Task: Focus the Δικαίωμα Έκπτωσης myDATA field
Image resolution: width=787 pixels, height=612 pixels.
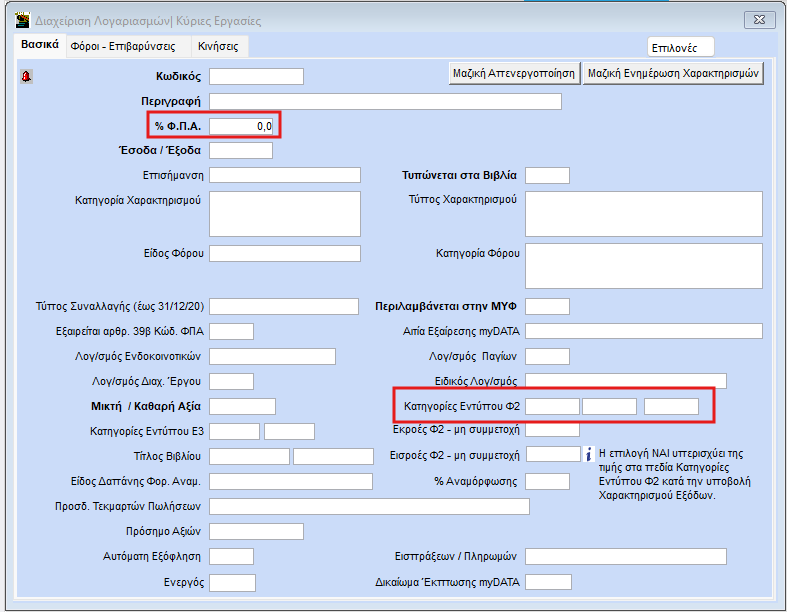Action: 548,582
